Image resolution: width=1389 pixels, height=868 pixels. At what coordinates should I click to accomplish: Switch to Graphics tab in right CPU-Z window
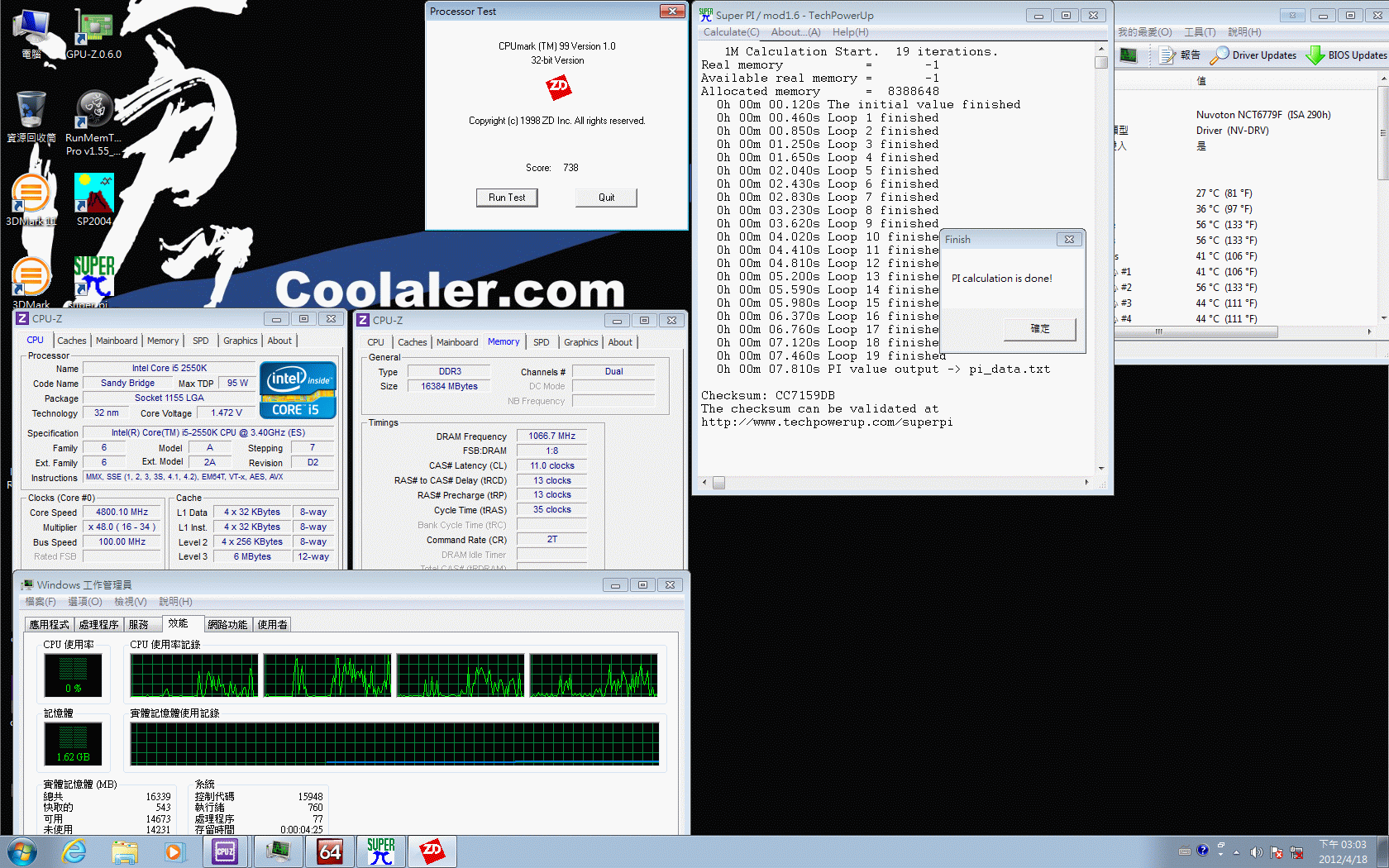tap(581, 342)
